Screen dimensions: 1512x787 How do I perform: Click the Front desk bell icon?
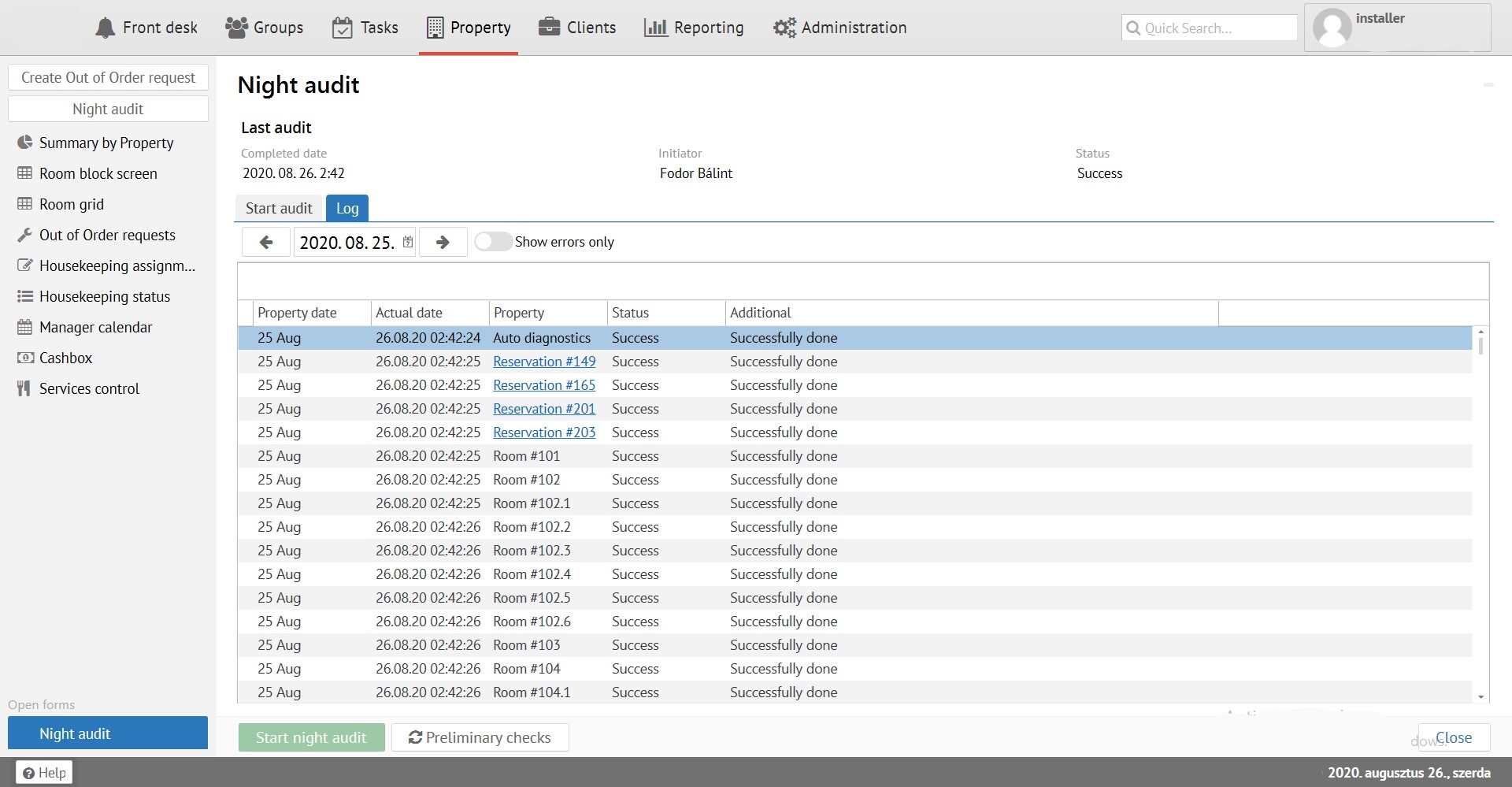(105, 28)
